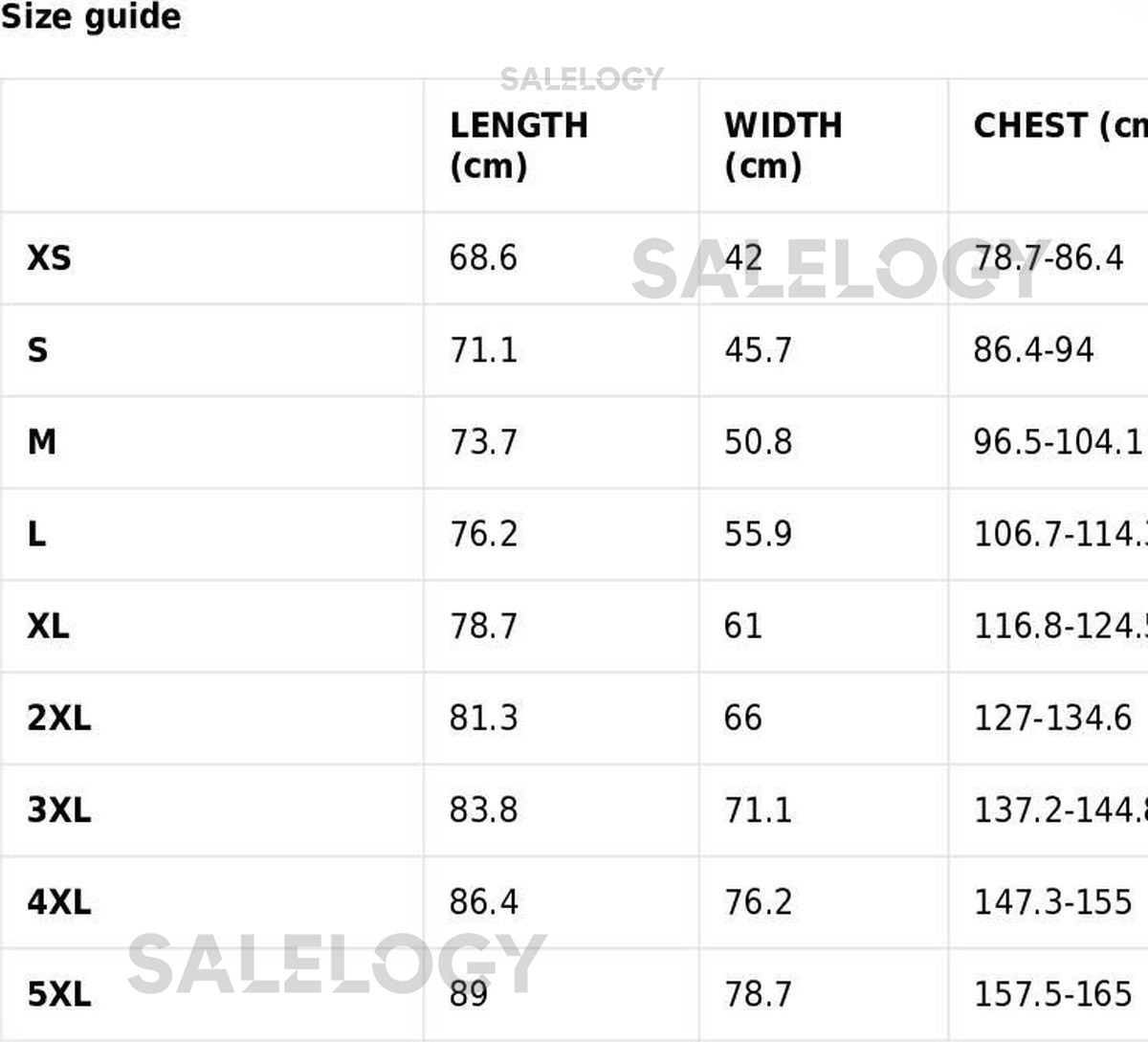This screenshot has height=1042, width=1148.
Task: Click the XL width value 61
Action: click(x=743, y=626)
